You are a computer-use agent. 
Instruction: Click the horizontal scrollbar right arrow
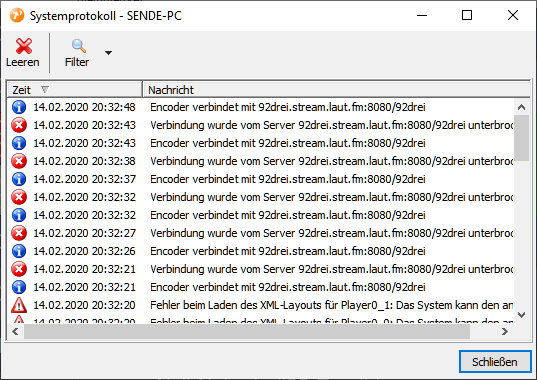coord(505,331)
